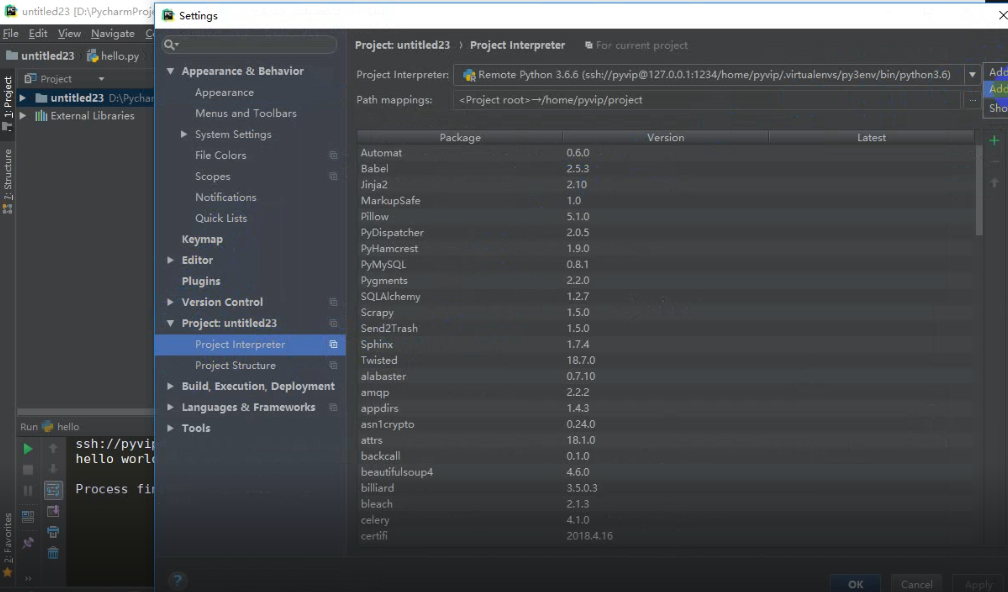Rerun hello with the green play icon
Image resolution: width=1008 pixels, height=592 pixels.
coord(28,449)
